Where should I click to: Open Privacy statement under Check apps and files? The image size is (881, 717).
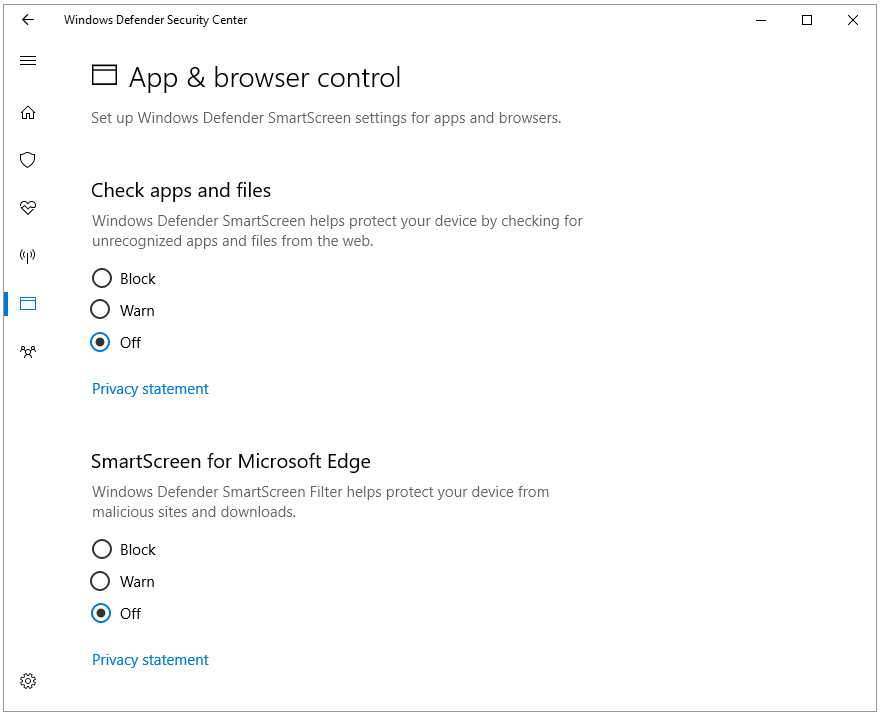[150, 389]
